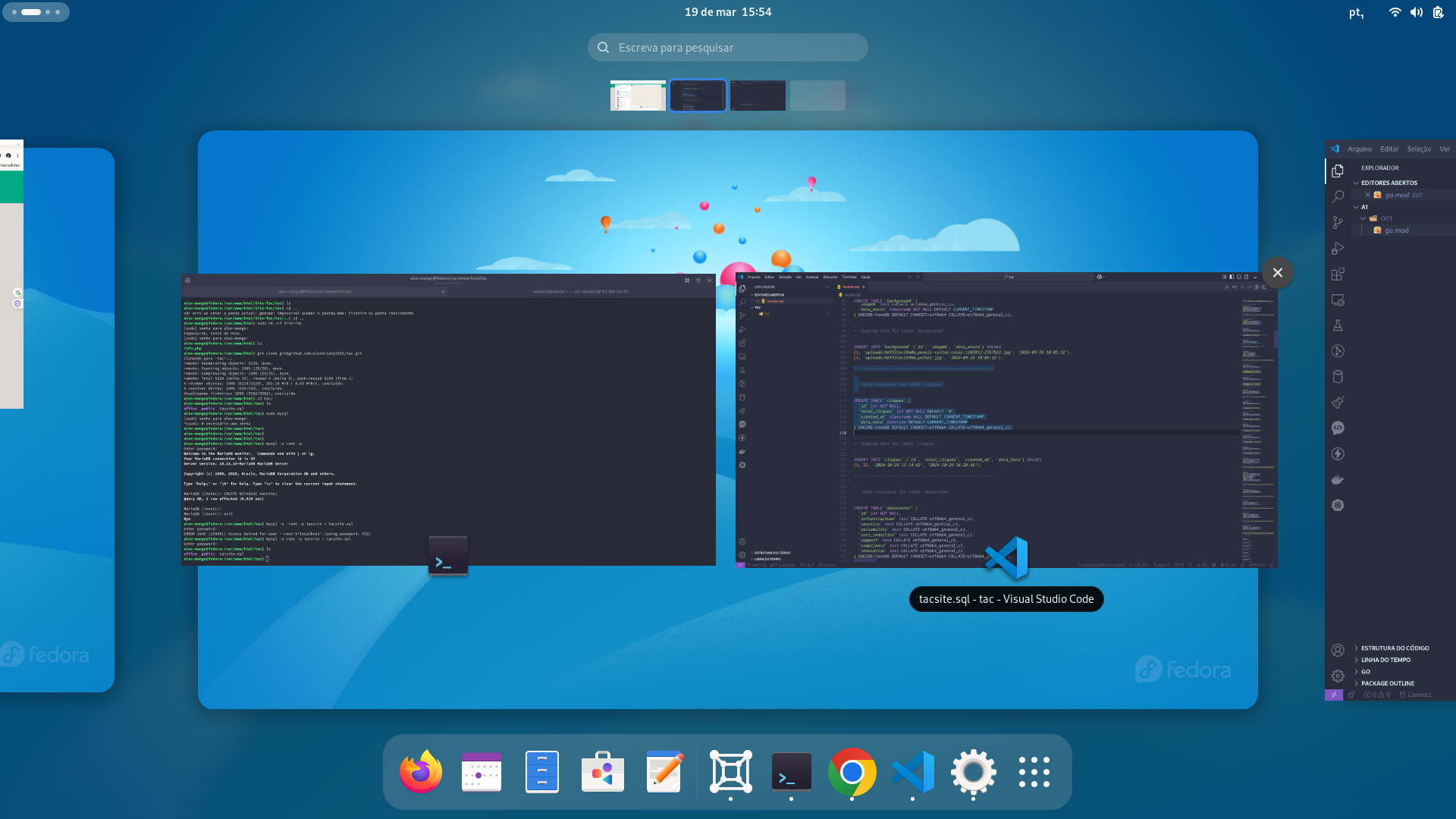
Task: Open Extensions view in side VS Code window
Action: (1338, 274)
